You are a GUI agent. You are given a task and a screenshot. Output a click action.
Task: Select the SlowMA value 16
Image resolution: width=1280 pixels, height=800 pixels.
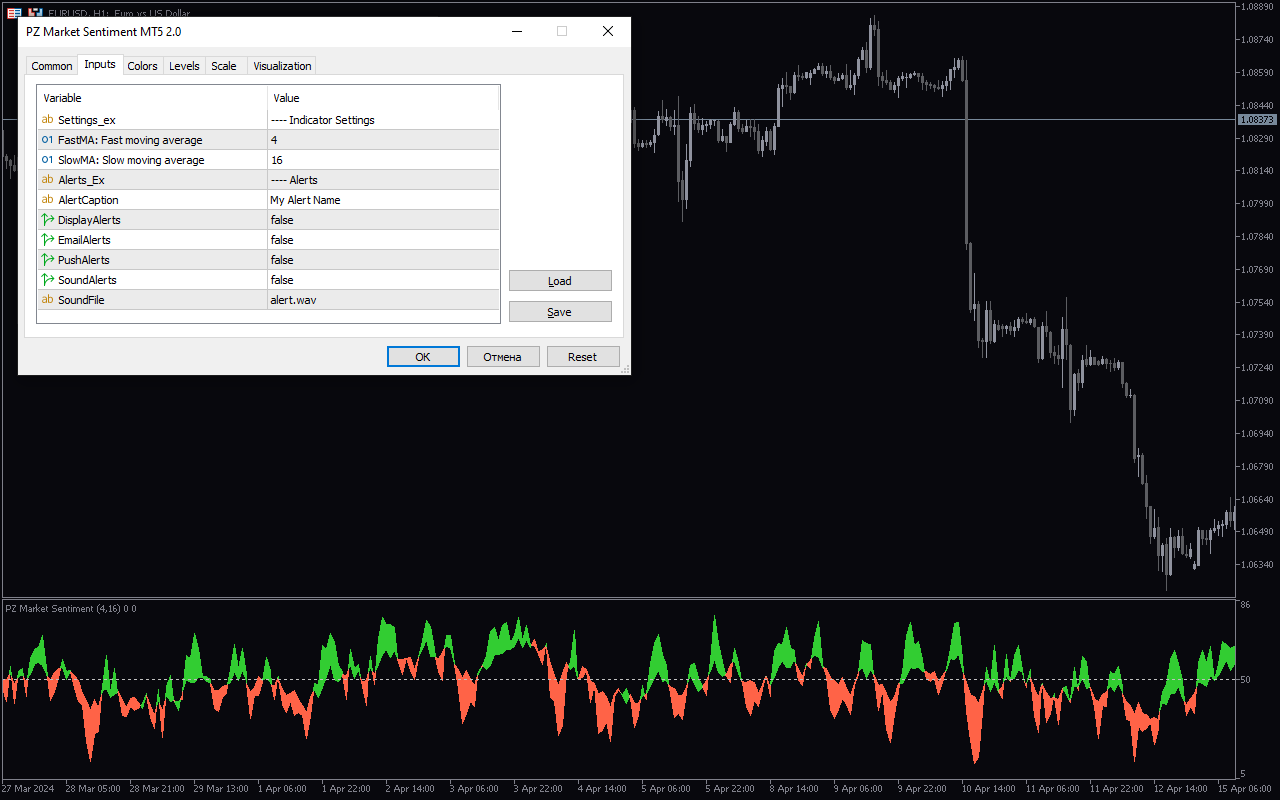pos(383,160)
